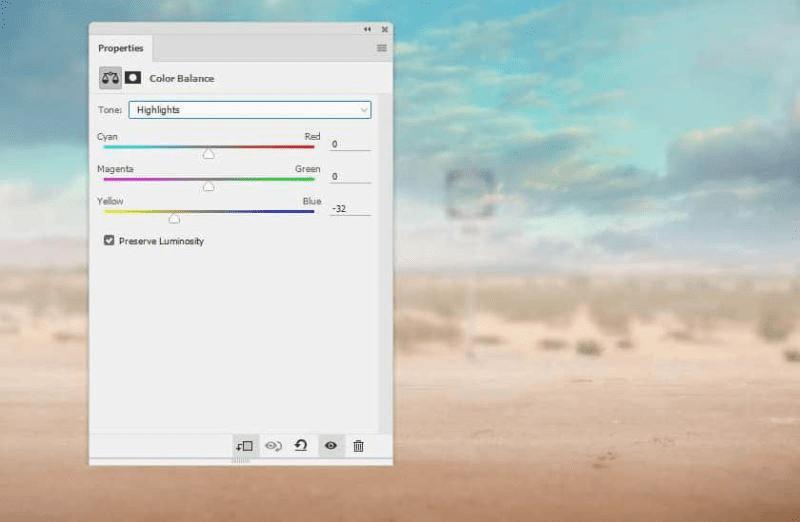Viewport: 800px width, 522px height.
Task: Uncheck Preserve Luminosity checkbox
Action: [x=109, y=240]
